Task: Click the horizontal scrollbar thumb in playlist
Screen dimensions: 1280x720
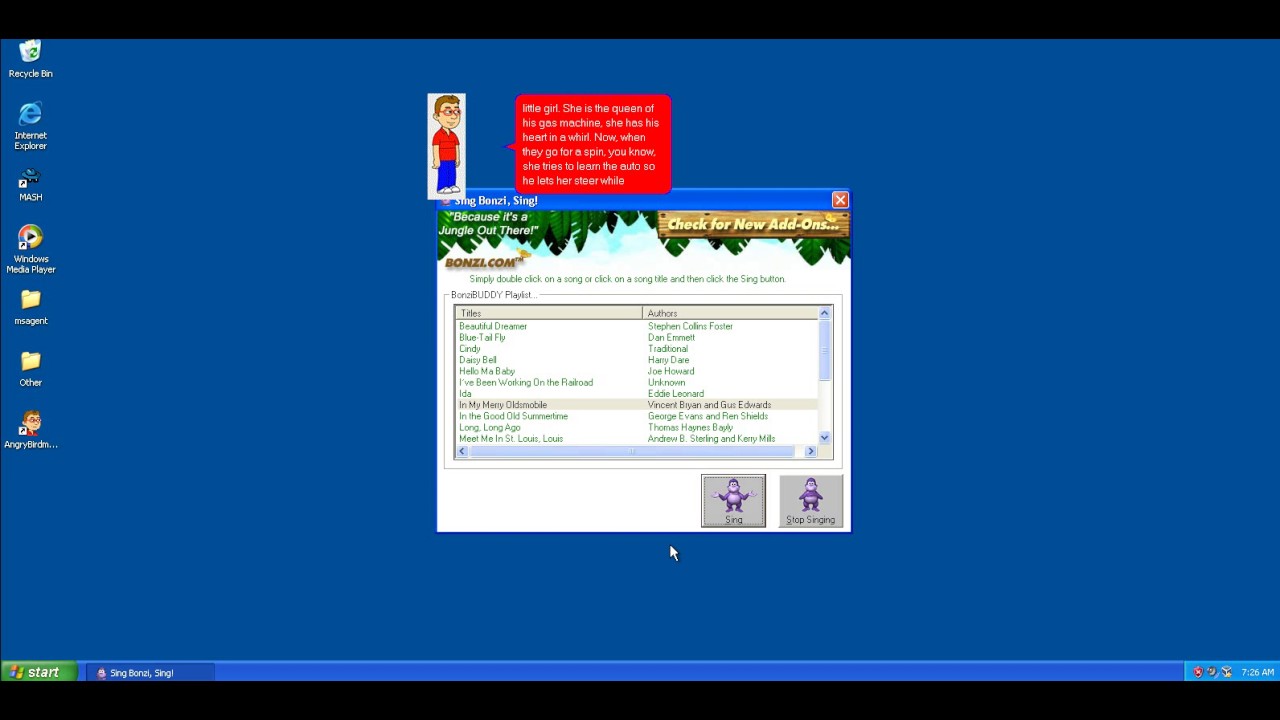Action: [x=632, y=452]
